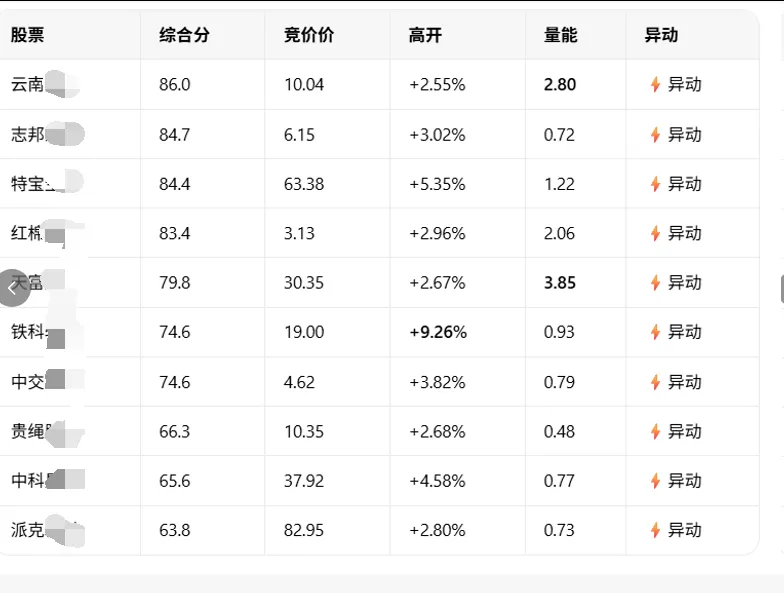Click the lightning icon in the 3.85 volume row
This screenshot has width=784, height=593.
(x=655, y=282)
